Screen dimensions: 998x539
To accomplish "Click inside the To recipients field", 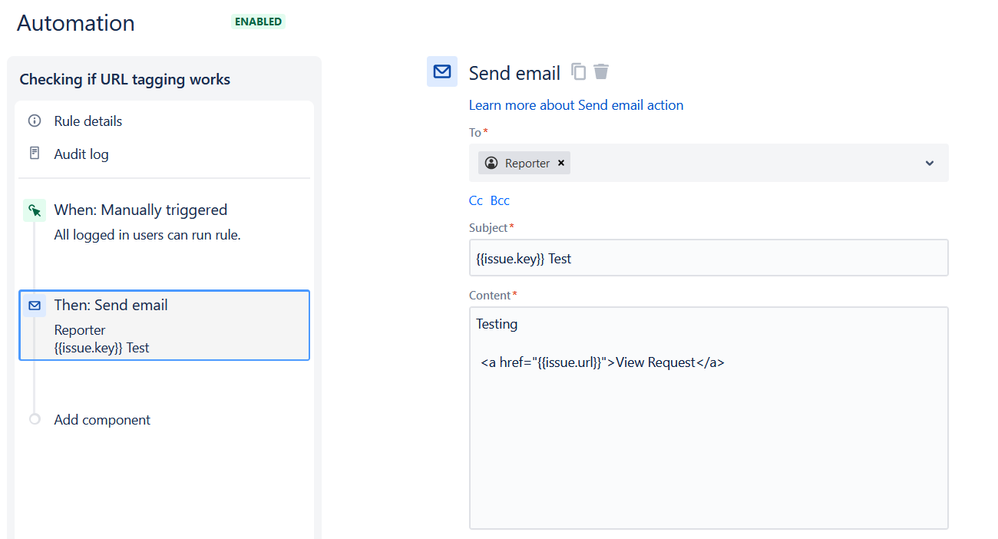I will click(x=708, y=163).
